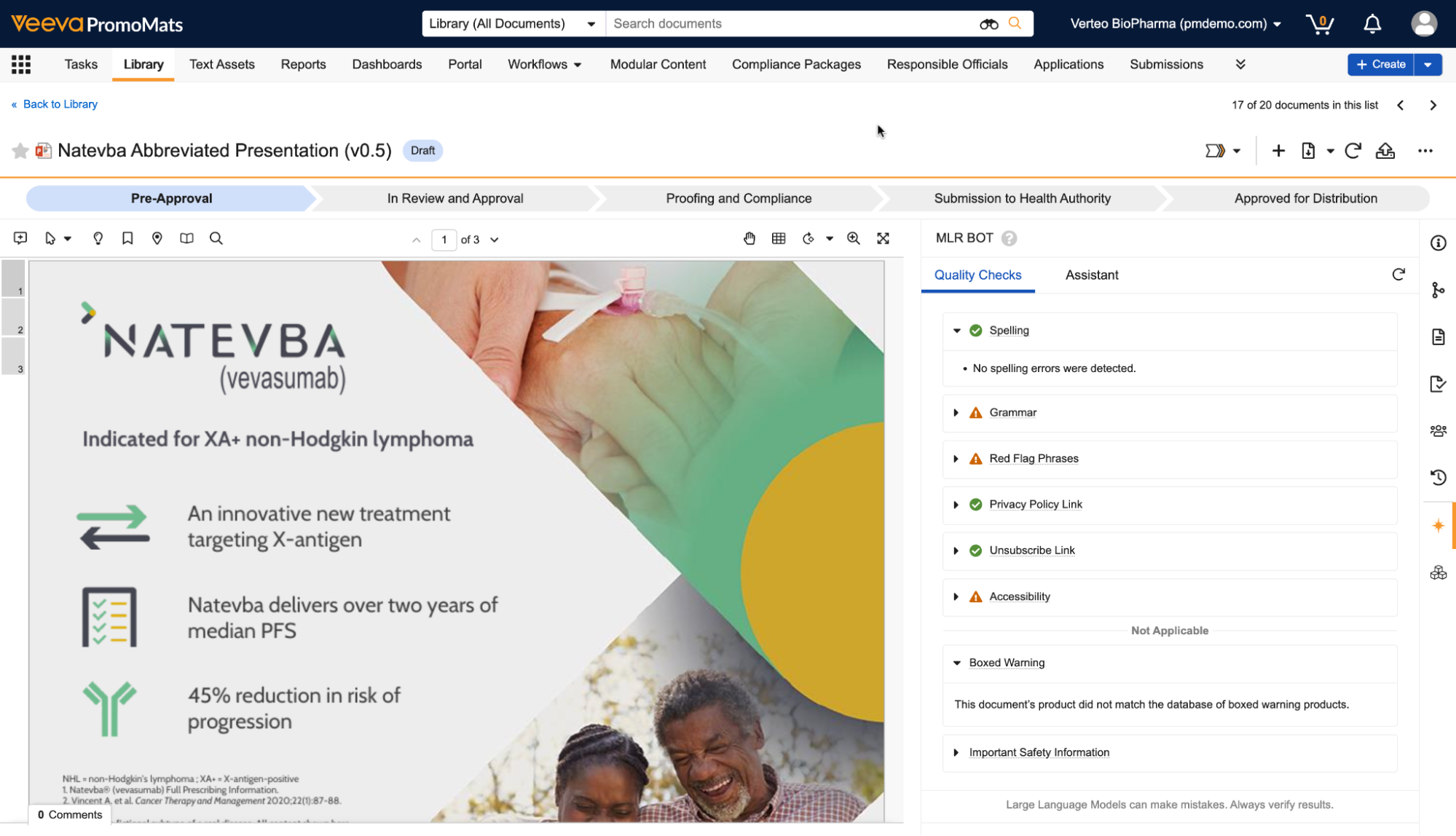
Task: Expand the Accessibility check section
Action: (x=956, y=597)
